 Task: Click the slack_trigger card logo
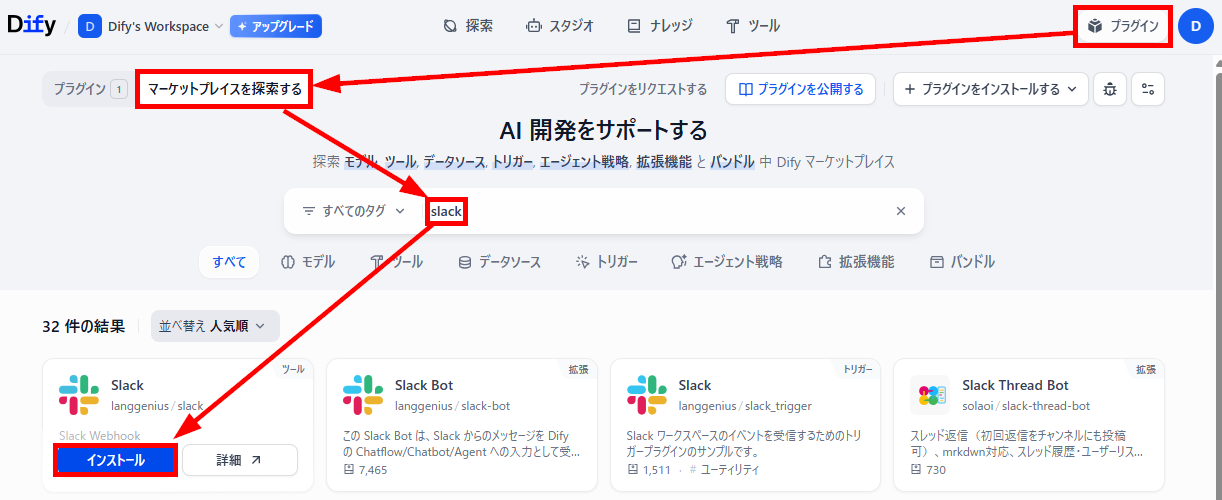(x=647, y=395)
